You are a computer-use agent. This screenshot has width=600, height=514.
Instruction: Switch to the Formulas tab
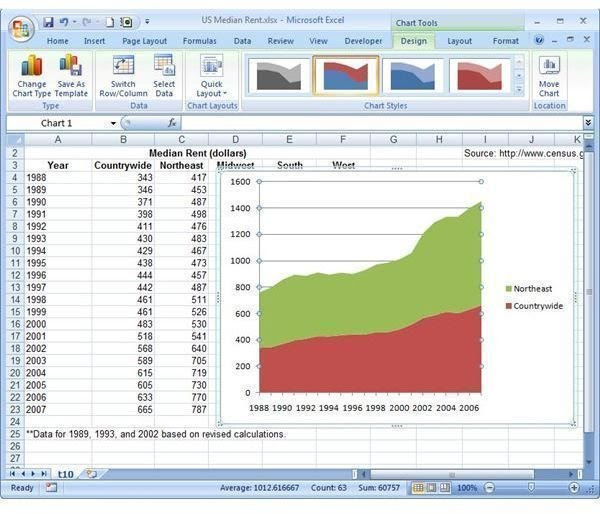pos(199,41)
